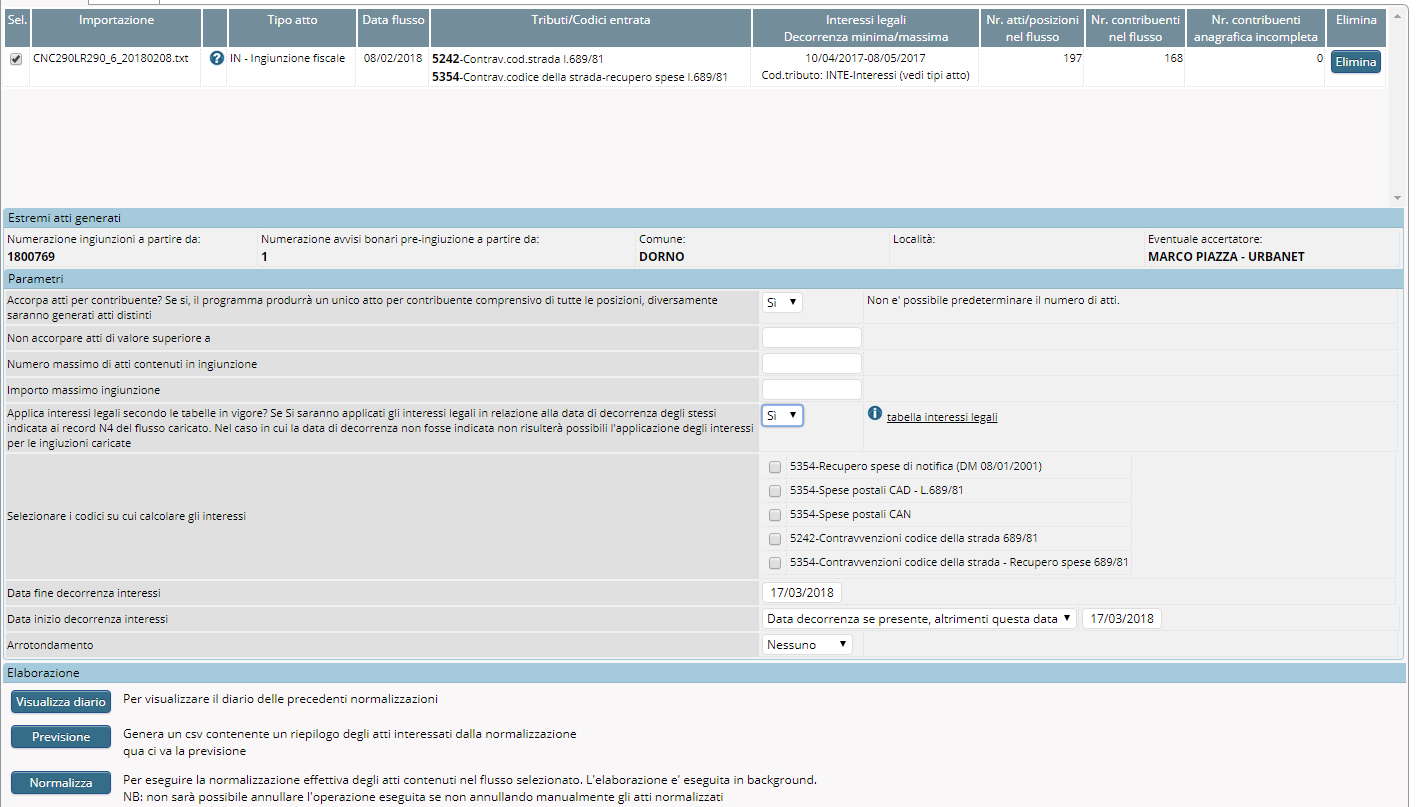Viewport: 1417px width, 807px height.
Task: Select 5242-Contravvenzioni codice della strada checkbox
Action: tap(775, 539)
